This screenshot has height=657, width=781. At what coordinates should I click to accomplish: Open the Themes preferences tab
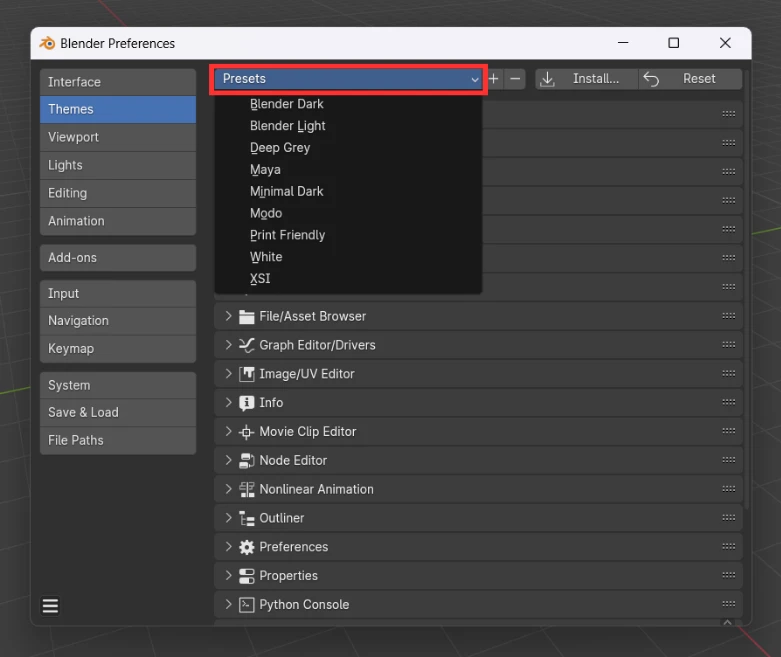click(118, 109)
